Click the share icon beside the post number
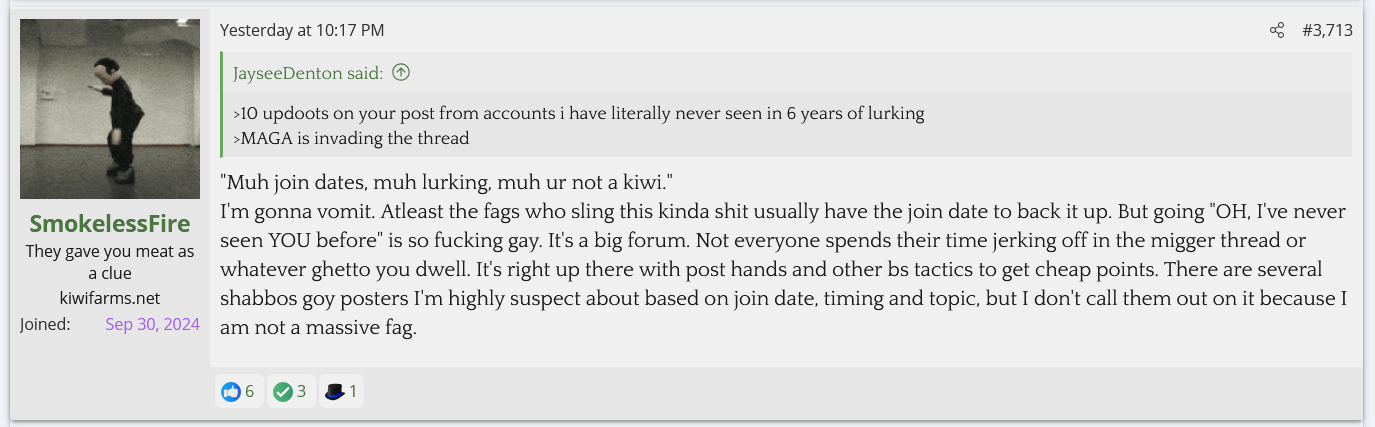This screenshot has height=427, width=1375. tap(1276, 31)
